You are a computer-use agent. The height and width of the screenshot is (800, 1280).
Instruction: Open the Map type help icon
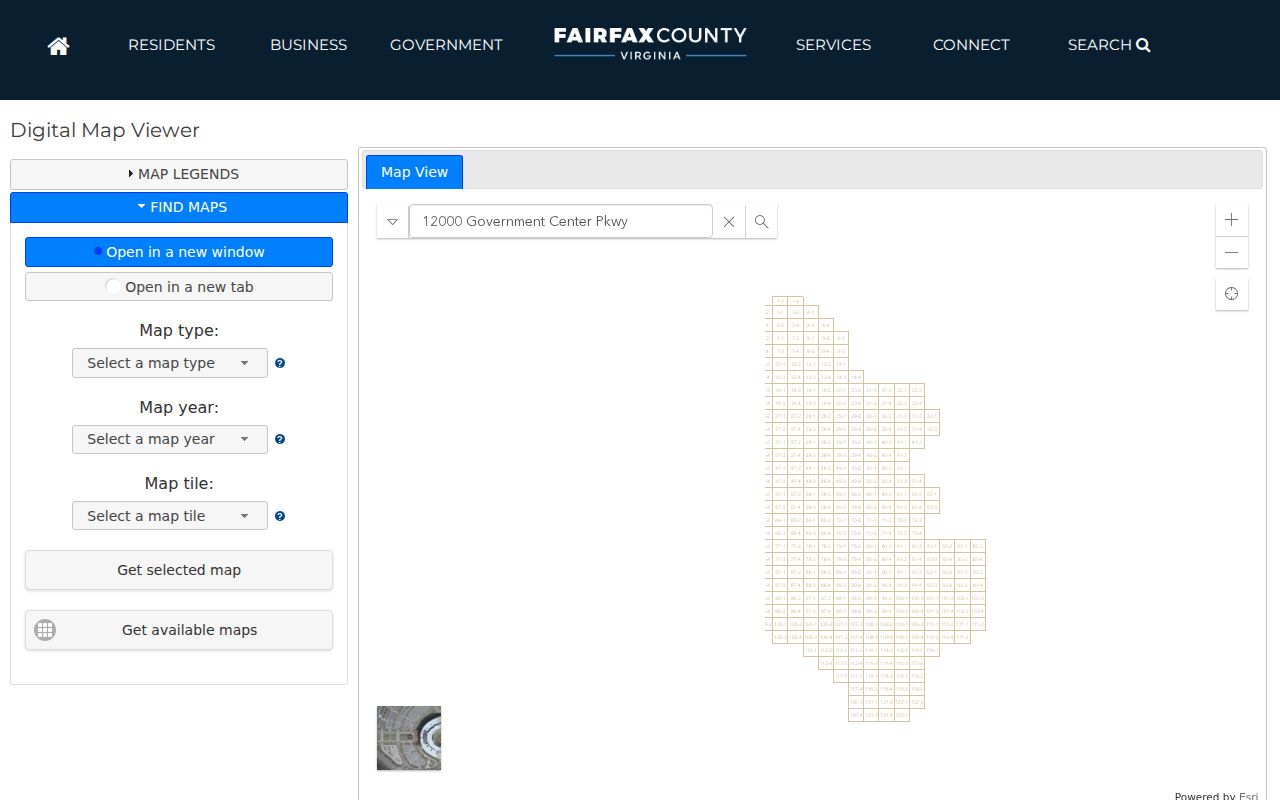point(280,363)
